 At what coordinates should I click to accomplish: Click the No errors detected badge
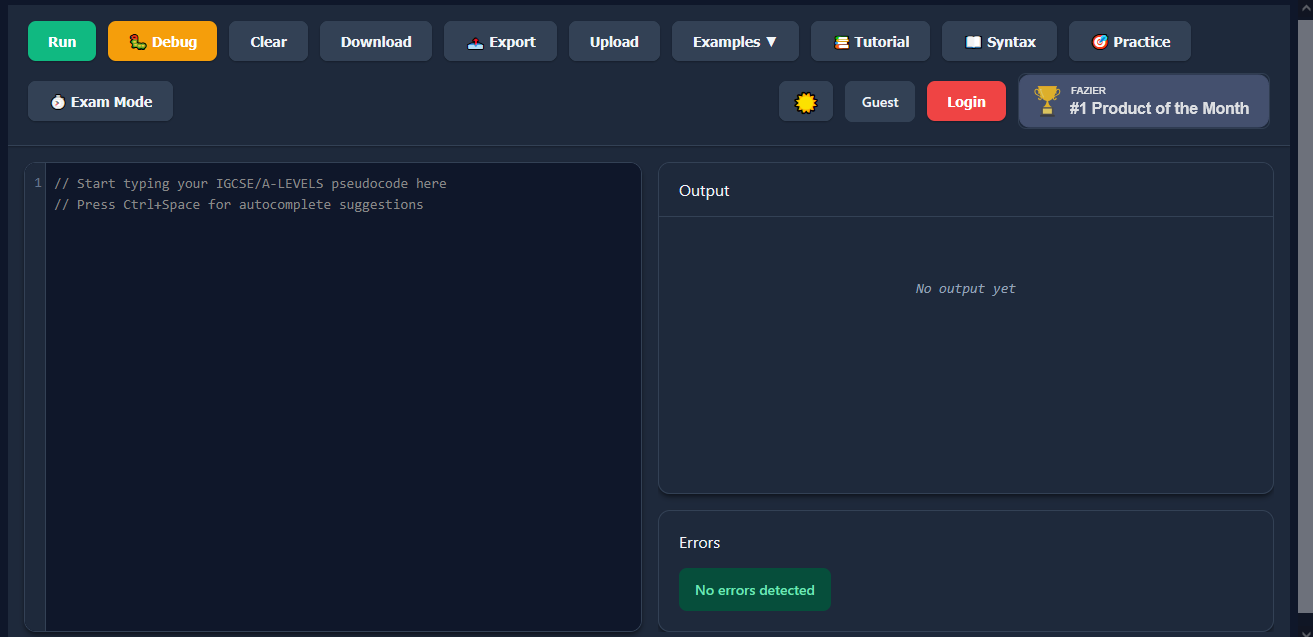[x=754, y=590]
